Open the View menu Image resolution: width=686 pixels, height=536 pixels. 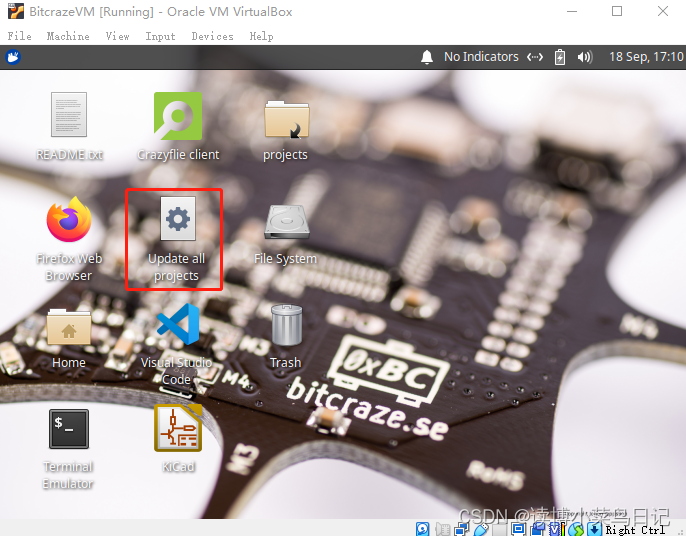(117, 36)
